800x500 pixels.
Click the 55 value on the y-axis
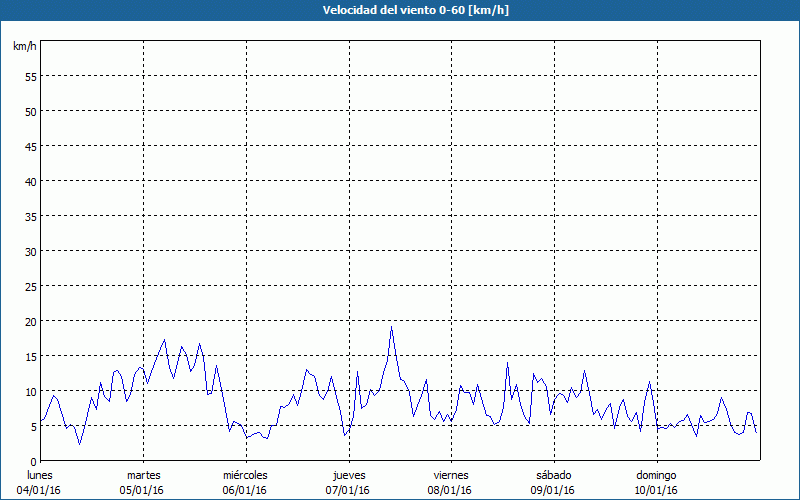tap(31, 76)
